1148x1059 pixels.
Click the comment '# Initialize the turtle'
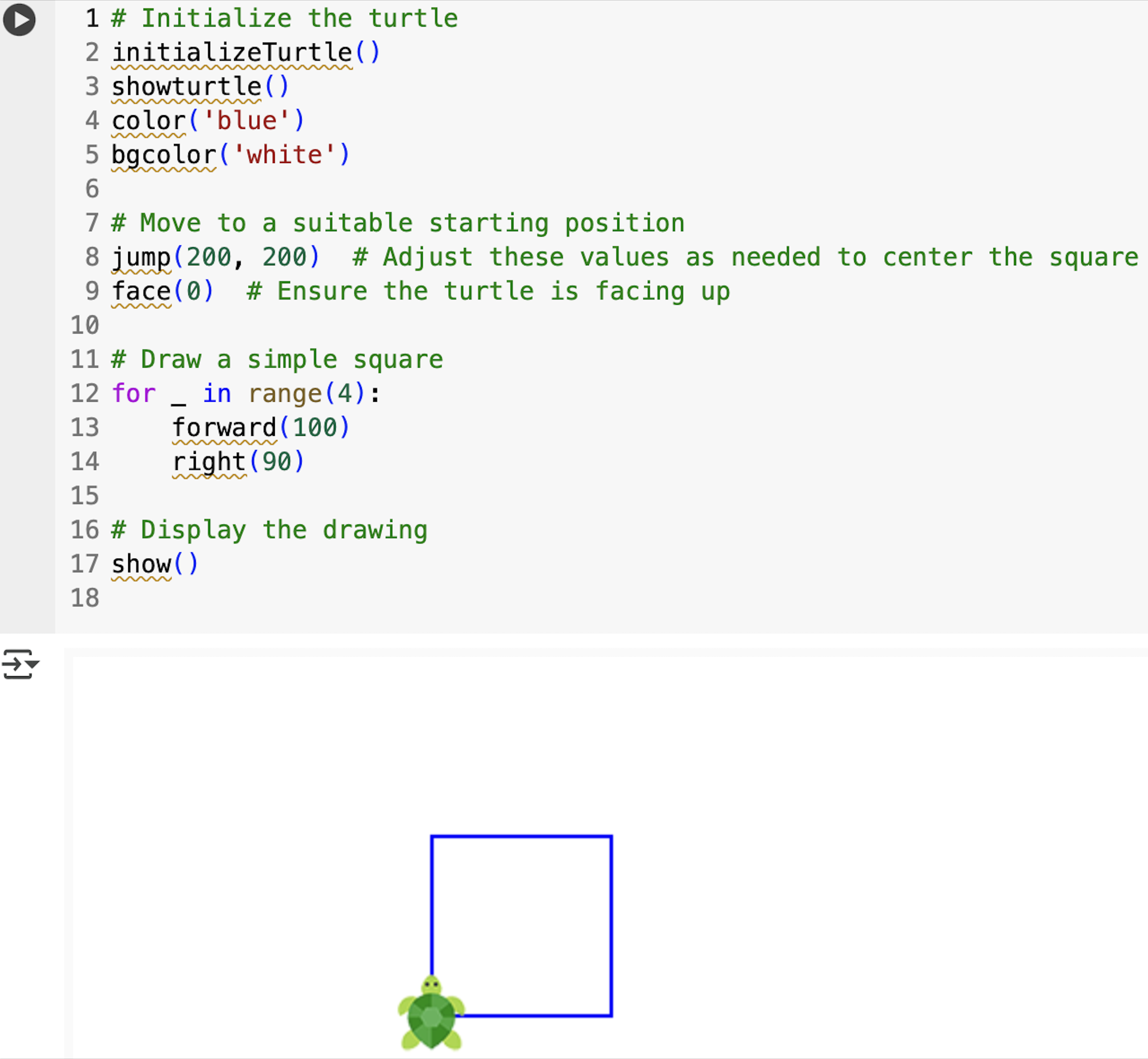[x=284, y=18]
